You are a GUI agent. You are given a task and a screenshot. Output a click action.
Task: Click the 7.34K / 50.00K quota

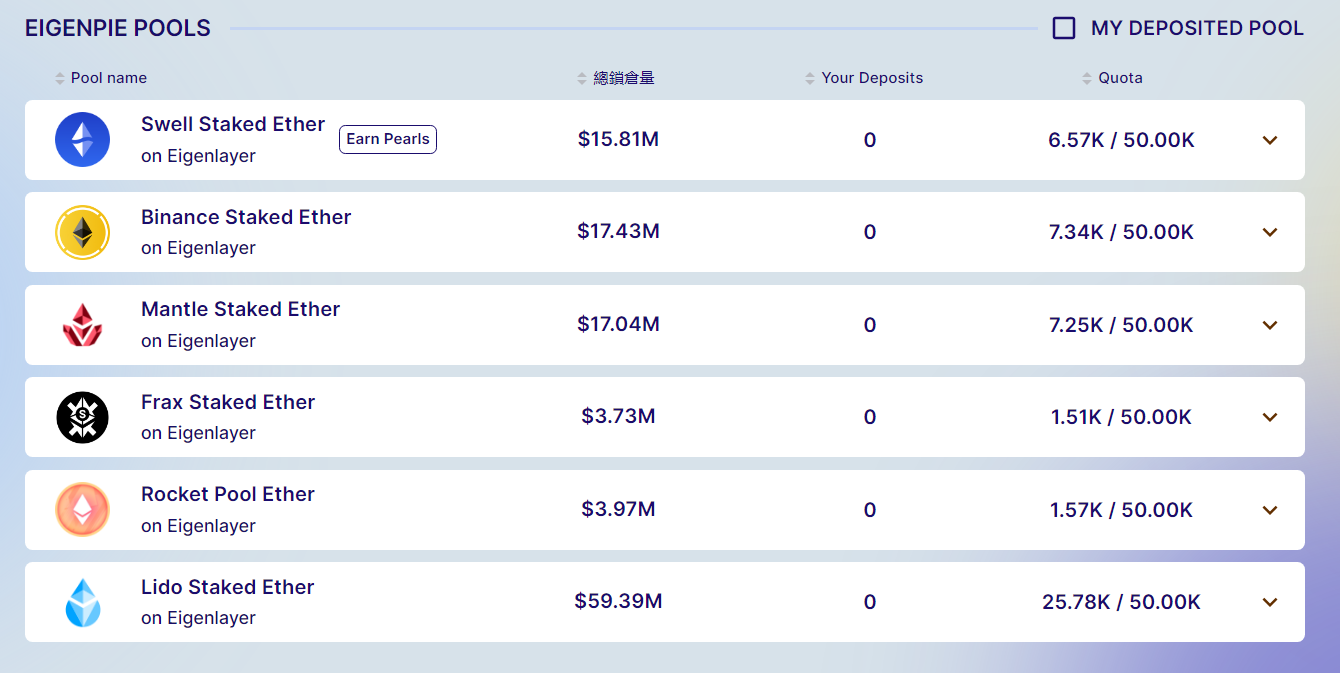tap(1121, 232)
